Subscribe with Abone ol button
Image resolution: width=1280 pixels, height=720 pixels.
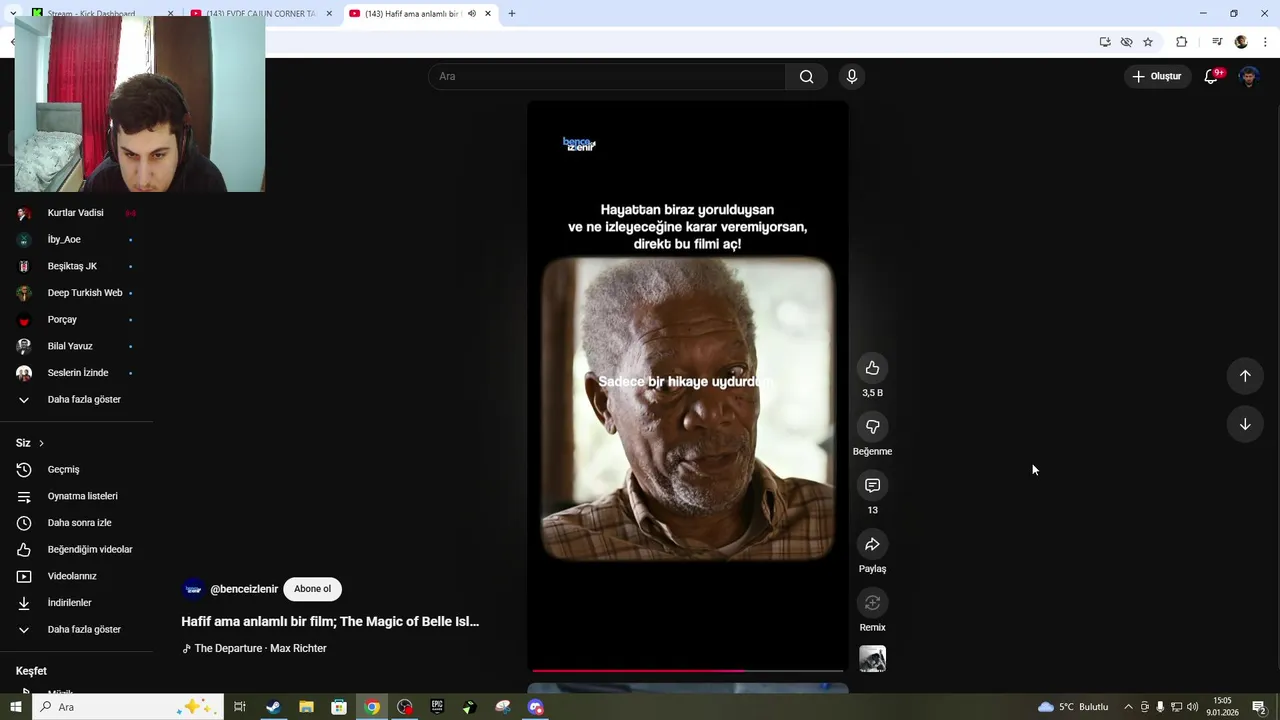312,589
